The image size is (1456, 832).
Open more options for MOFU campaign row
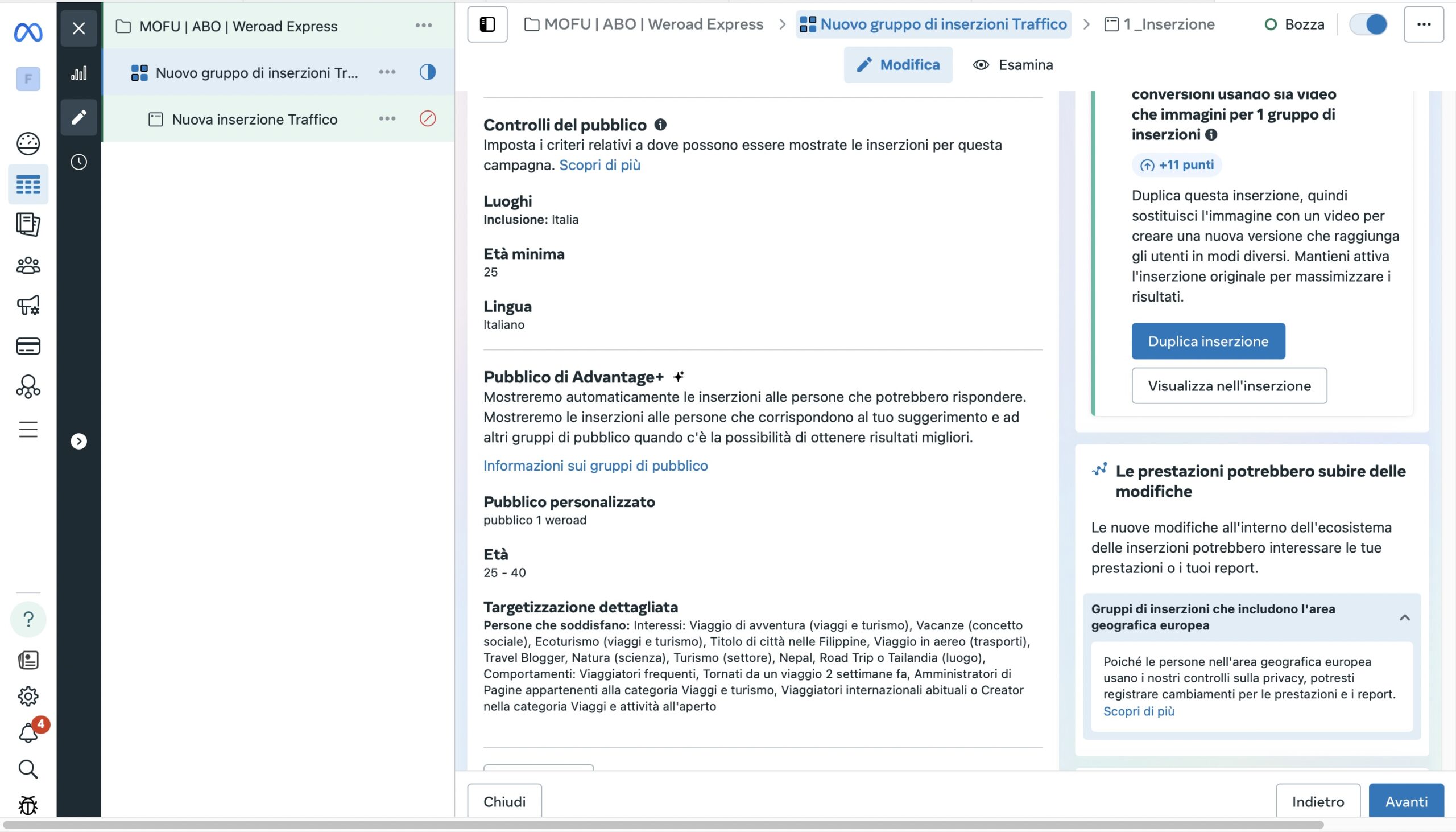click(x=424, y=25)
